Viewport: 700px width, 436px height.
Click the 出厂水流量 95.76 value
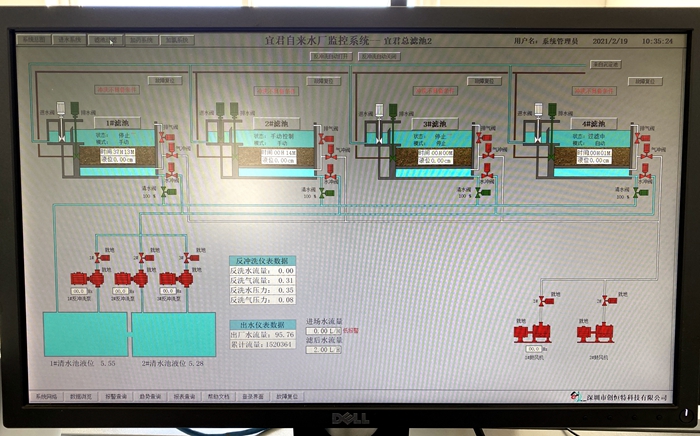(x=284, y=335)
